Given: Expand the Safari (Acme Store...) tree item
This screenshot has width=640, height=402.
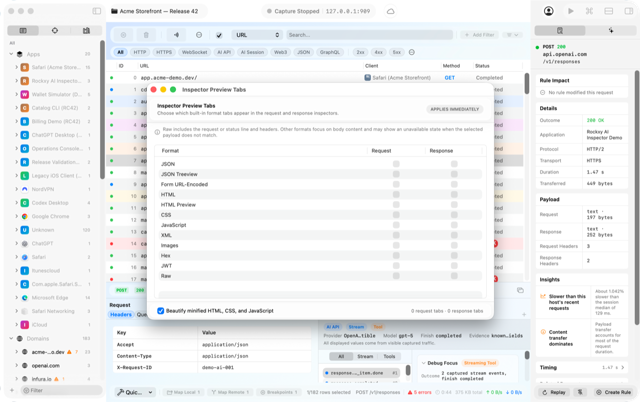Looking at the screenshot, I should pyautogui.click(x=16, y=67).
